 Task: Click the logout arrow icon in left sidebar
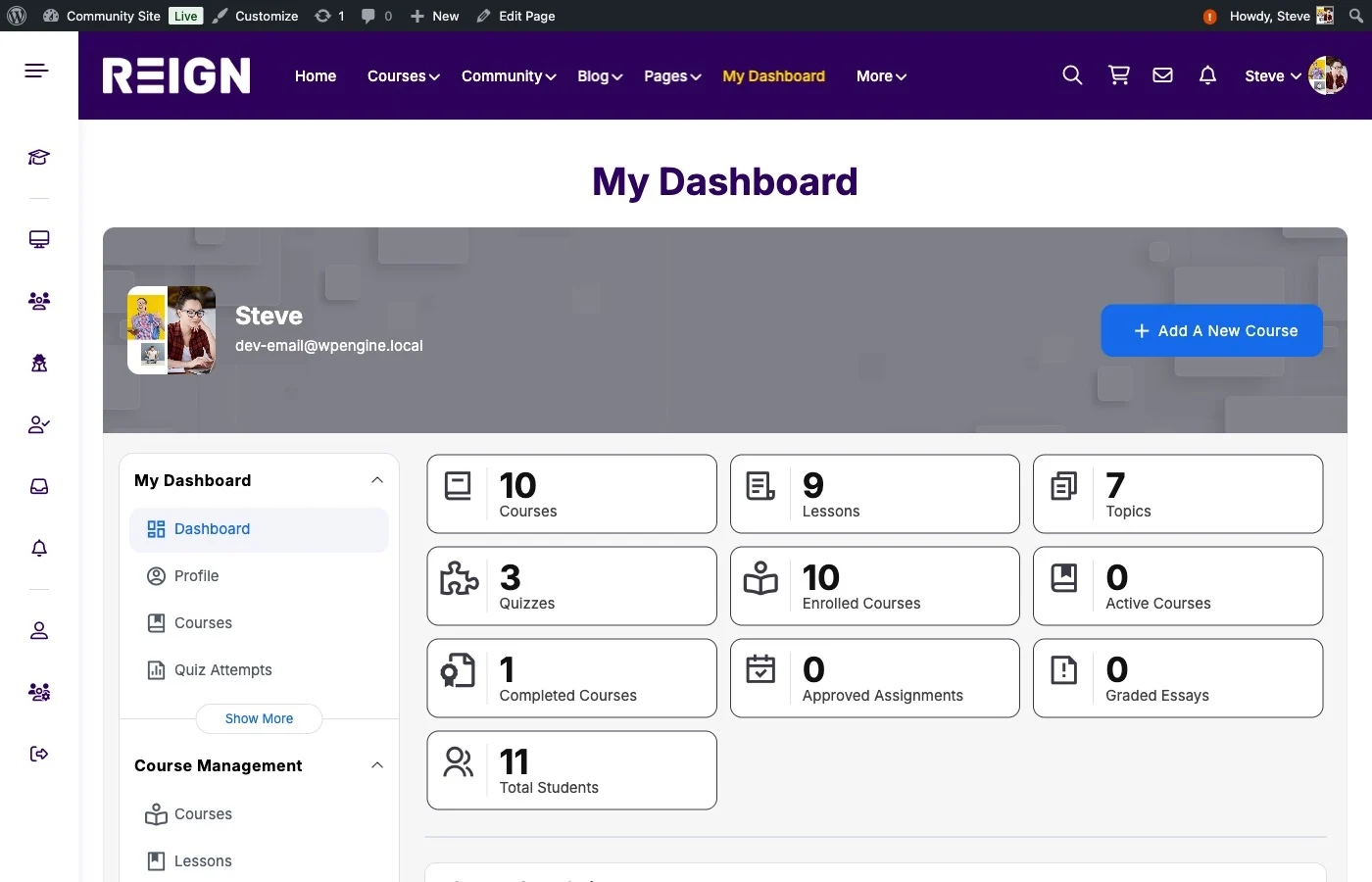(39, 755)
